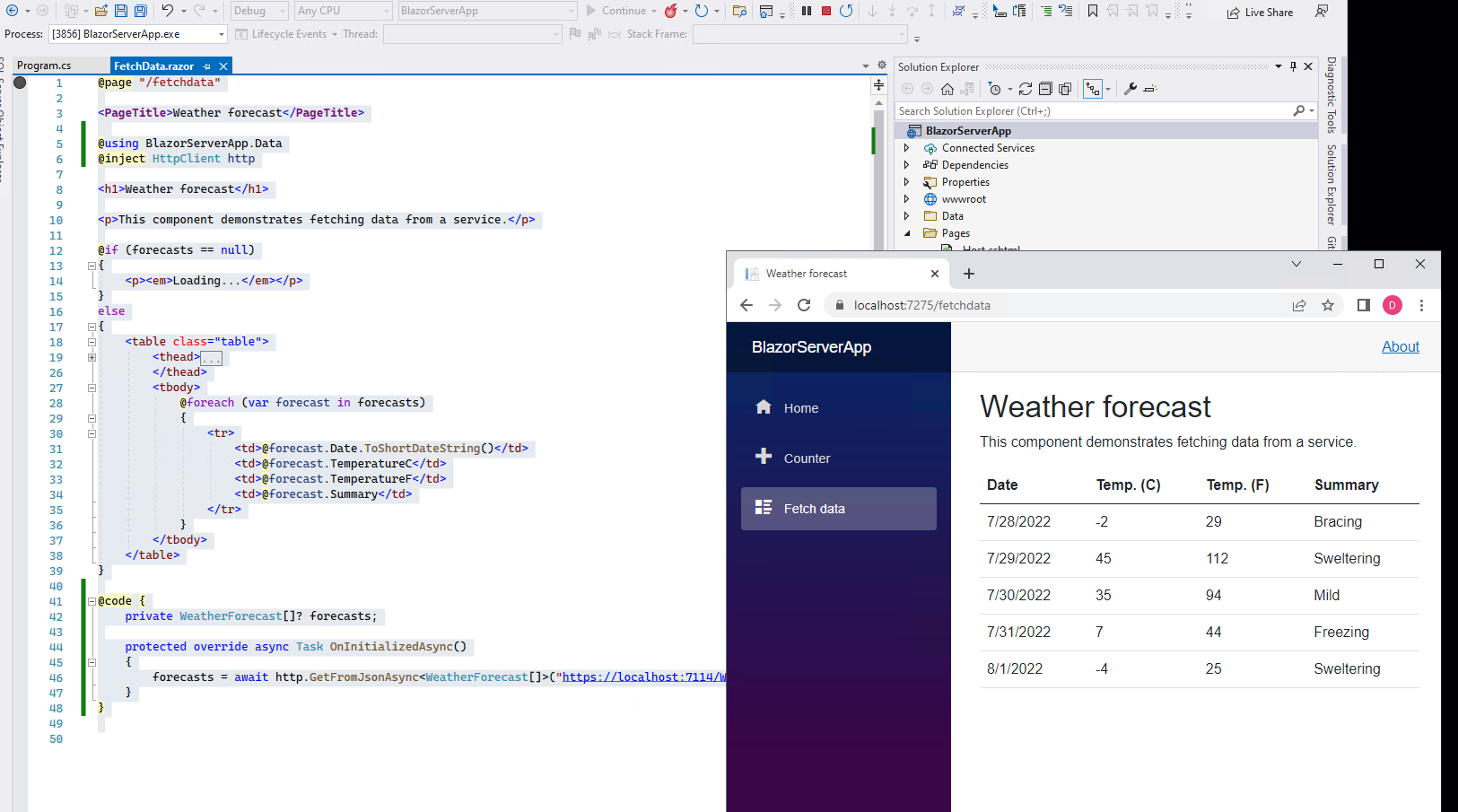
Task: Open the Any CPU platform dropdown
Action: (344, 11)
